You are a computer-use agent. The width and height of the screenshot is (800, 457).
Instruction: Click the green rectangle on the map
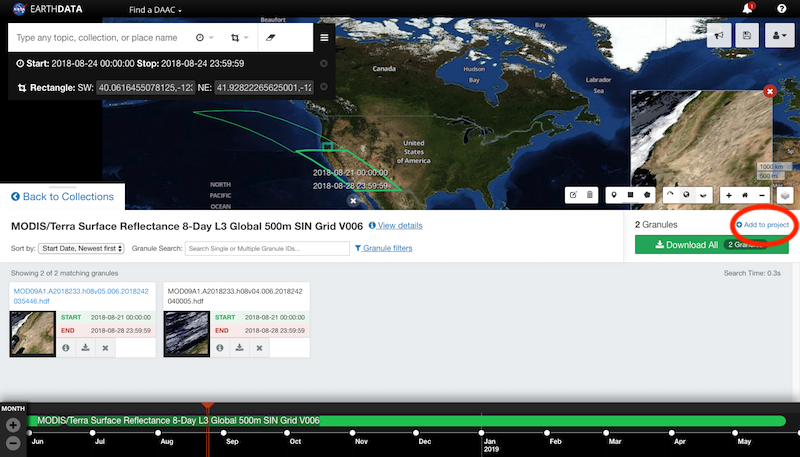coord(328,147)
